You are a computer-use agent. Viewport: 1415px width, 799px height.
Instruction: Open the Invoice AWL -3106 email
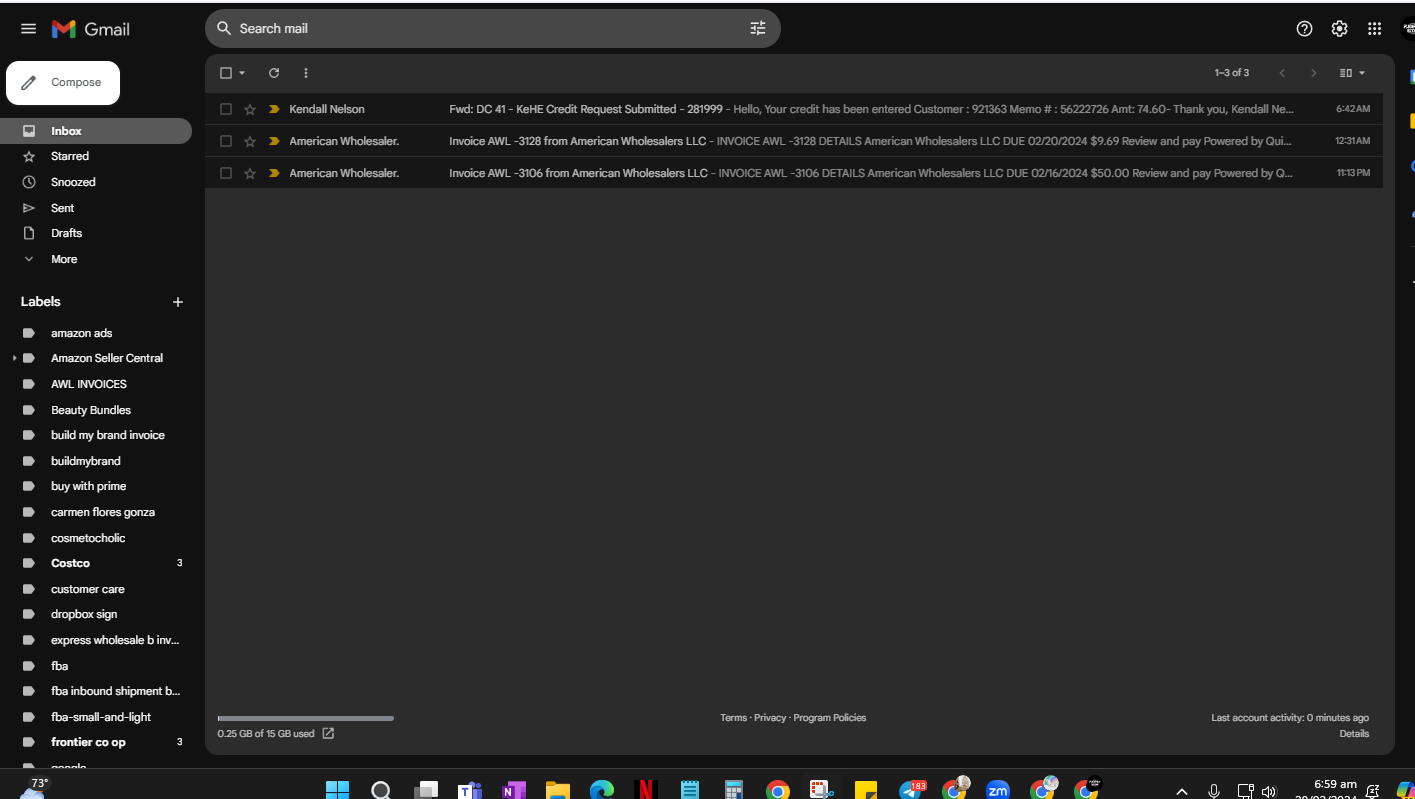794,173
